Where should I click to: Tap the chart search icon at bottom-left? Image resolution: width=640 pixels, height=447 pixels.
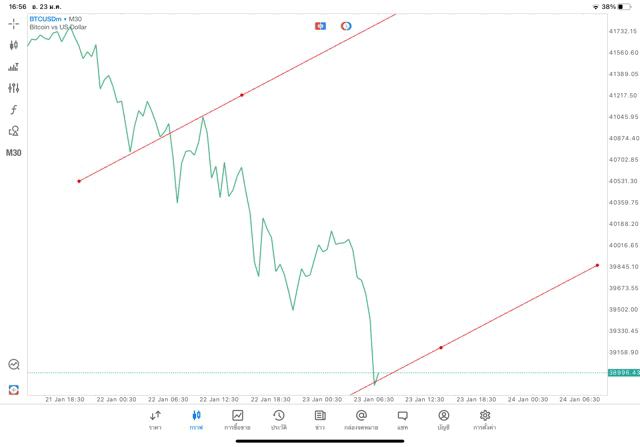coord(14,365)
